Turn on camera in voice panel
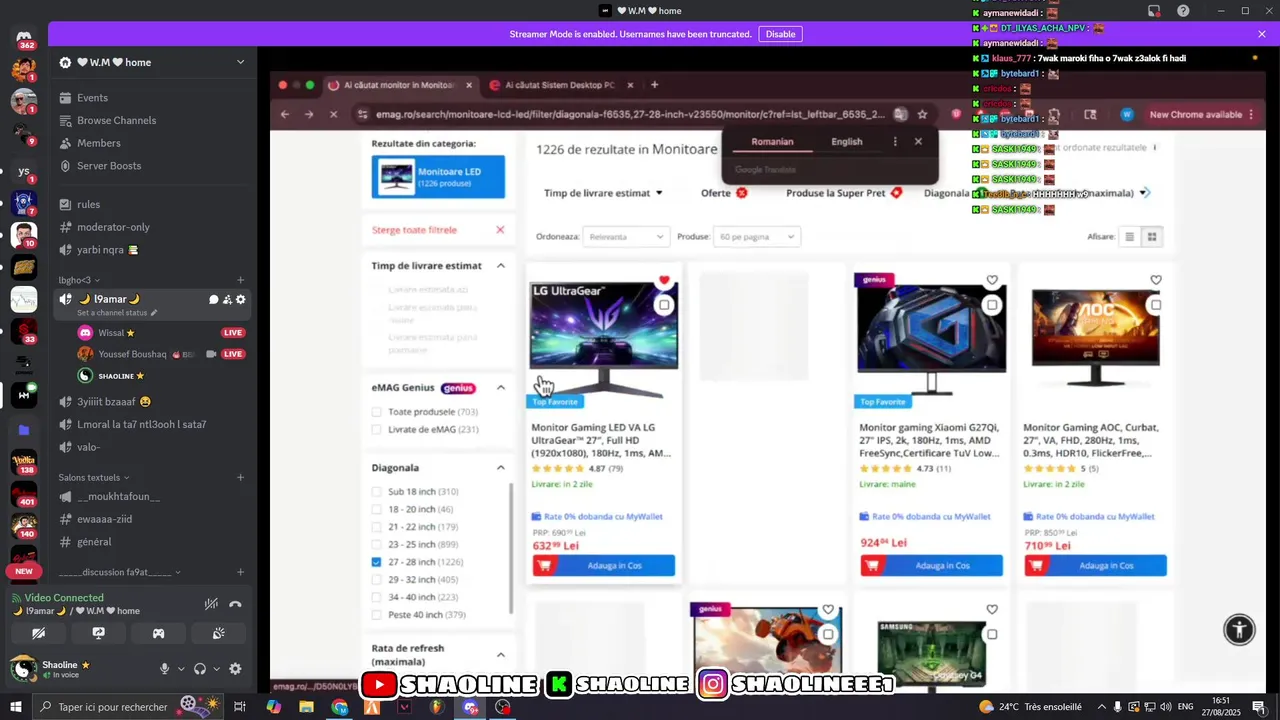Image resolution: width=1280 pixels, height=720 pixels. tap(38, 633)
